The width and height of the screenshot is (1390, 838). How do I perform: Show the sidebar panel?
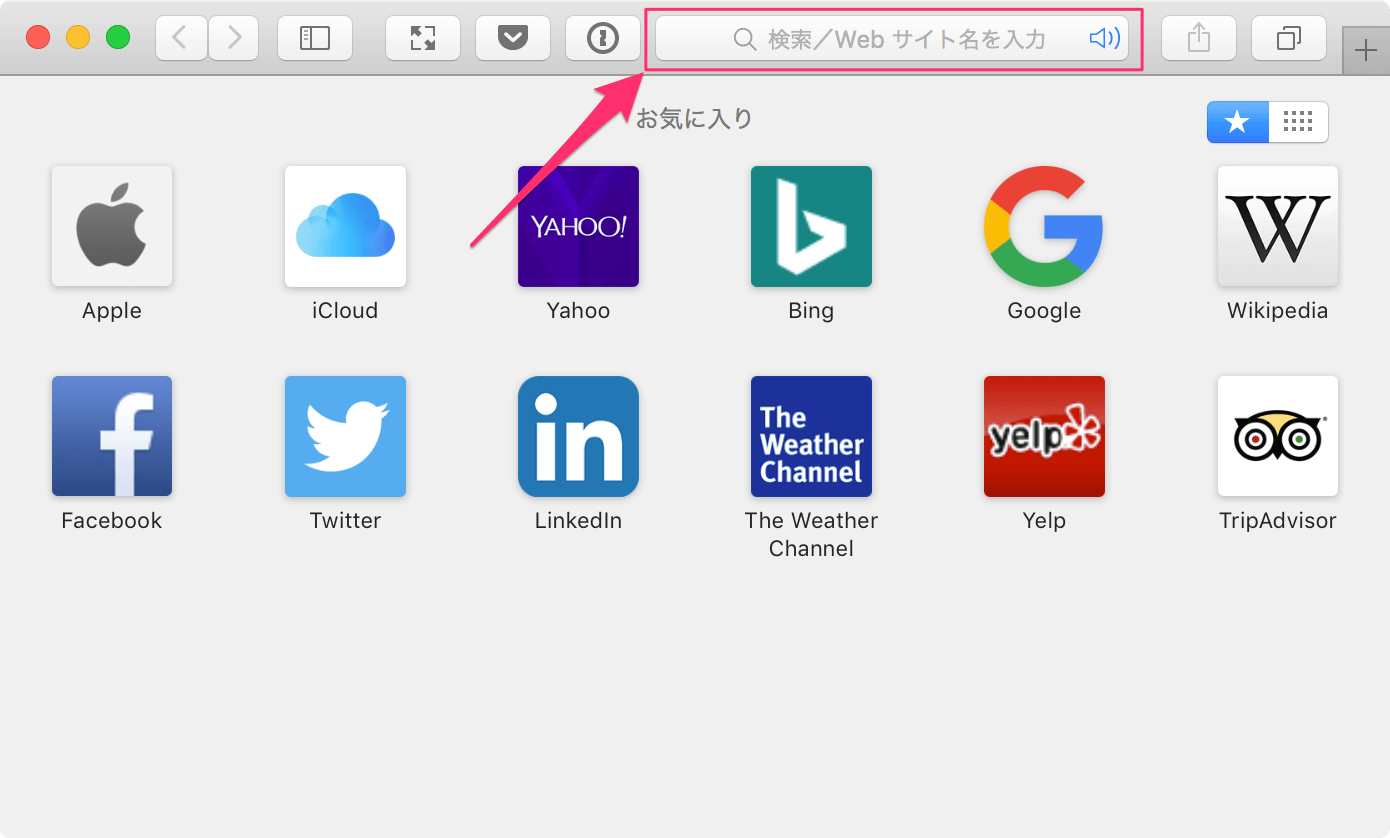pyautogui.click(x=315, y=38)
